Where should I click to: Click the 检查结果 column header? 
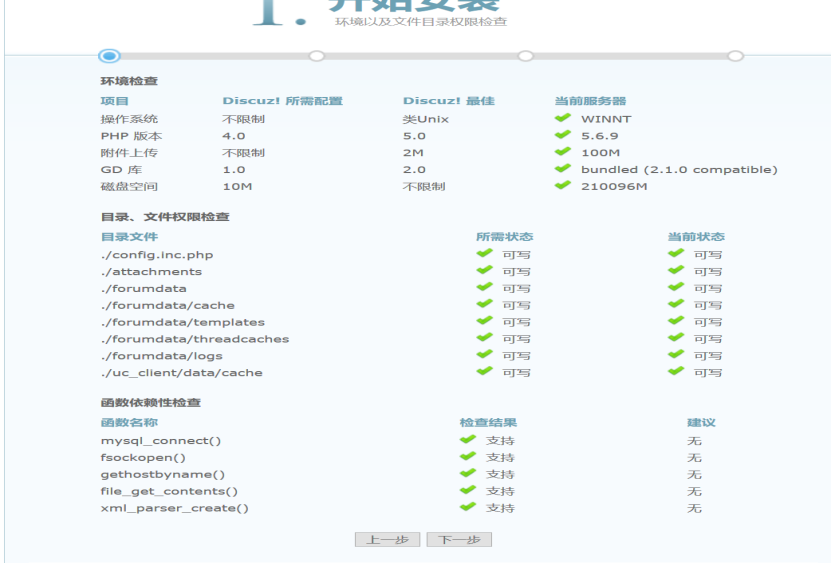pyautogui.click(x=488, y=423)
